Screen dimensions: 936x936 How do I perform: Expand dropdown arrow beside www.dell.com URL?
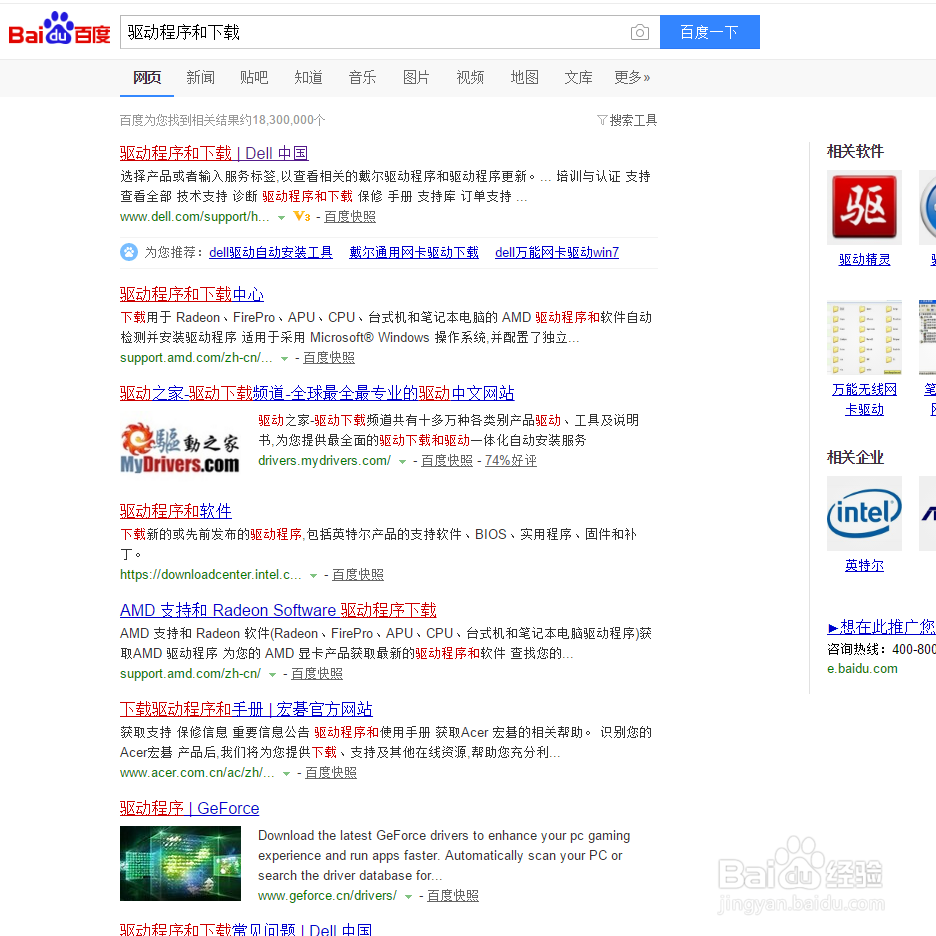coord(281,218)
